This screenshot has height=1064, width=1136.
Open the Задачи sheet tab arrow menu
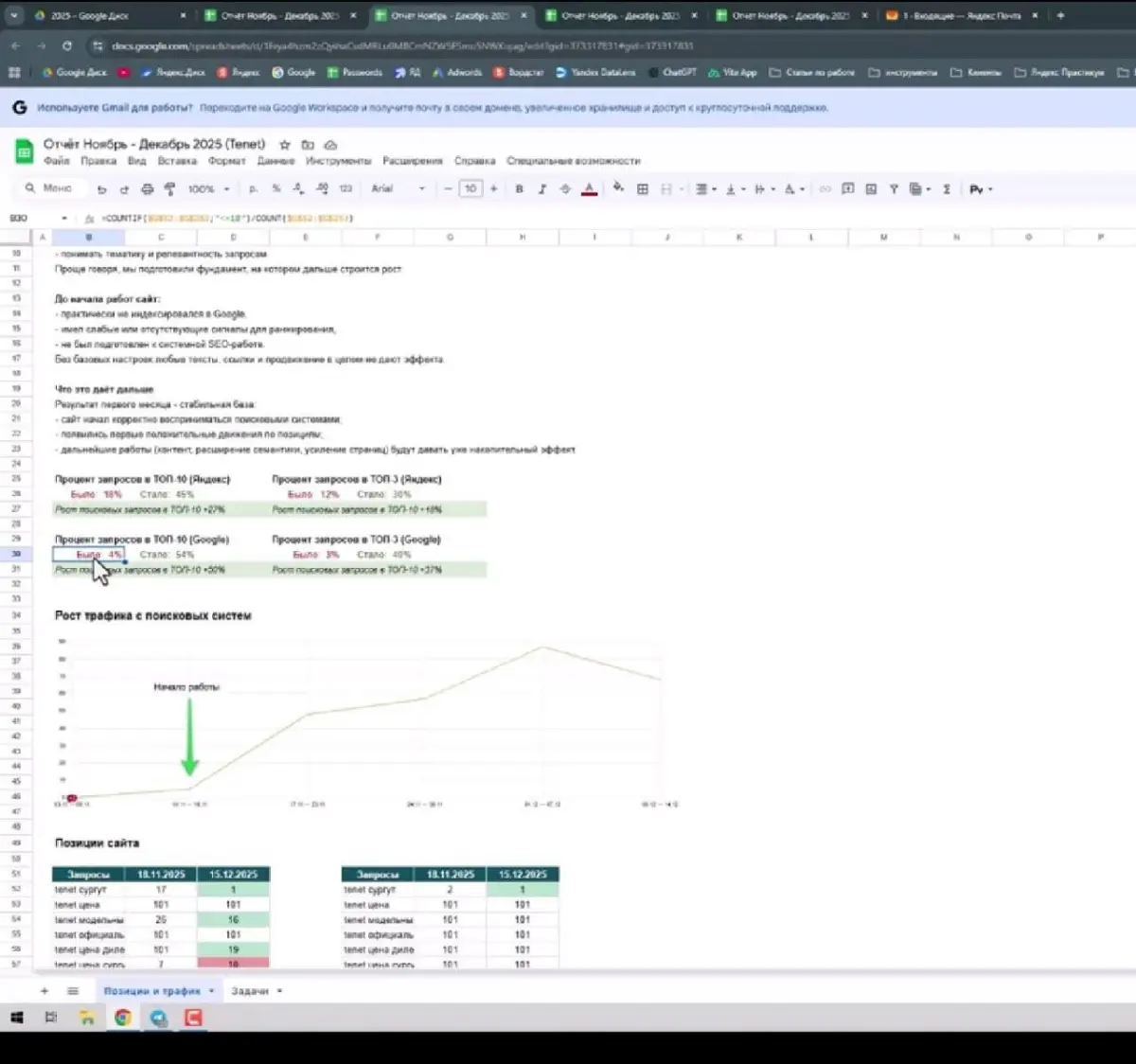click(280, 991)
